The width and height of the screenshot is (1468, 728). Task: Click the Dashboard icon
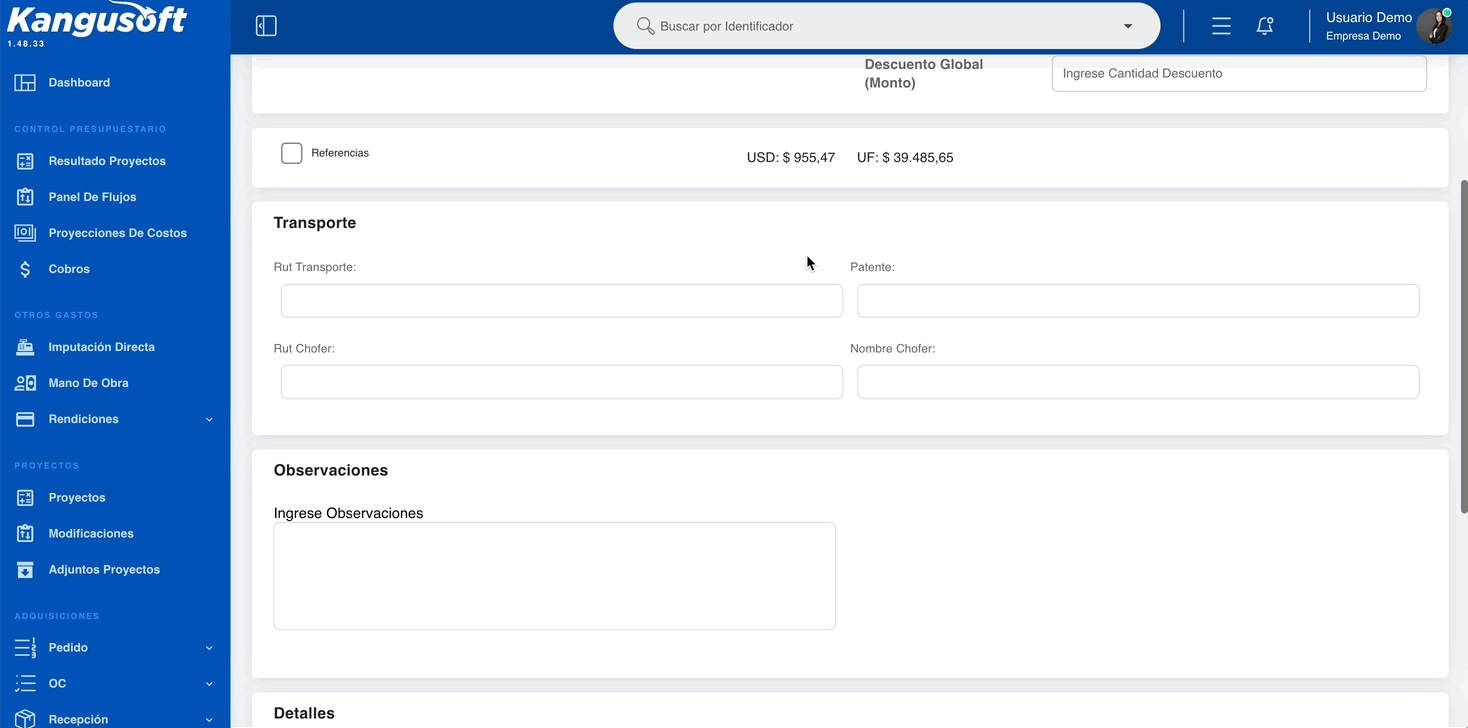tap(25, 83)
